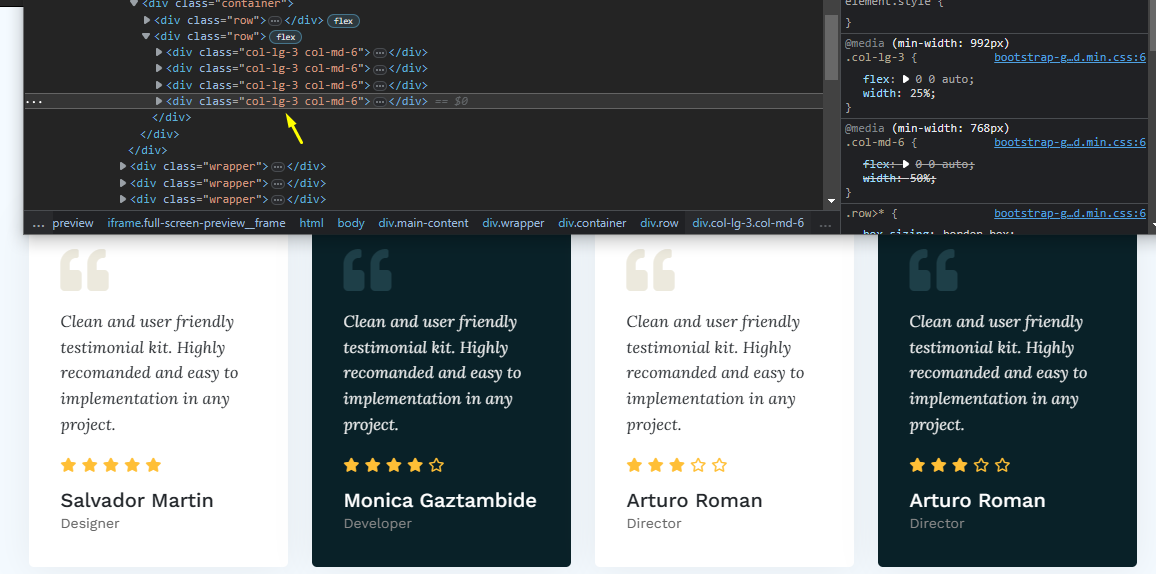Screen dimensions: 1156x574
Task: Open the stylesheet link for .col-md-6 rule
Action: (1070, 142)
